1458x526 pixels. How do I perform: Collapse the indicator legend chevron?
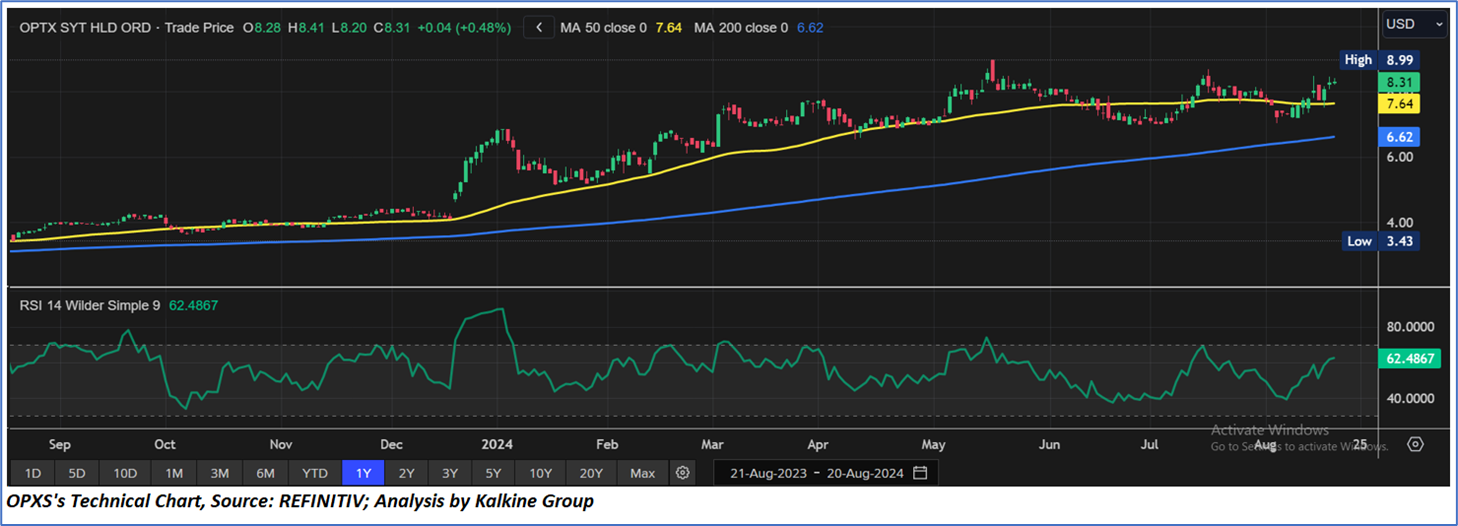[x=539, y=28]
